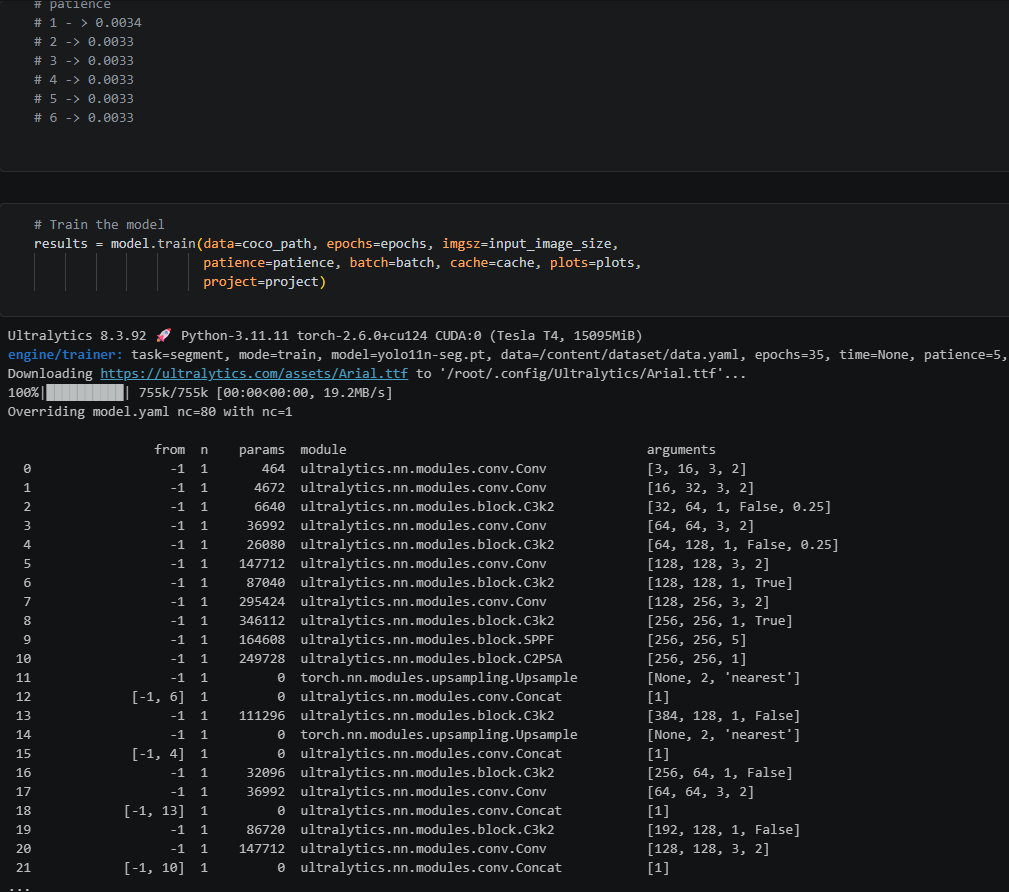
Task: Click the "patience=patience" argument
Action: click(x=269, y=263)
